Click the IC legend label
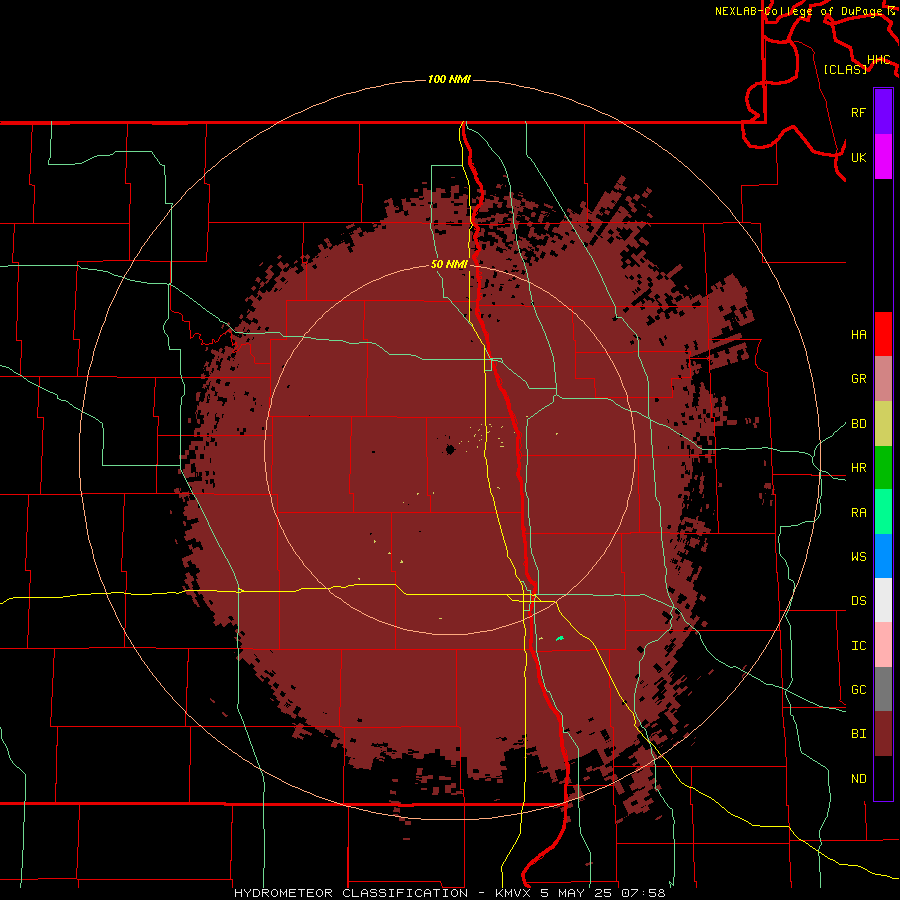Screen dimensions: 900x900 (858, 646)
